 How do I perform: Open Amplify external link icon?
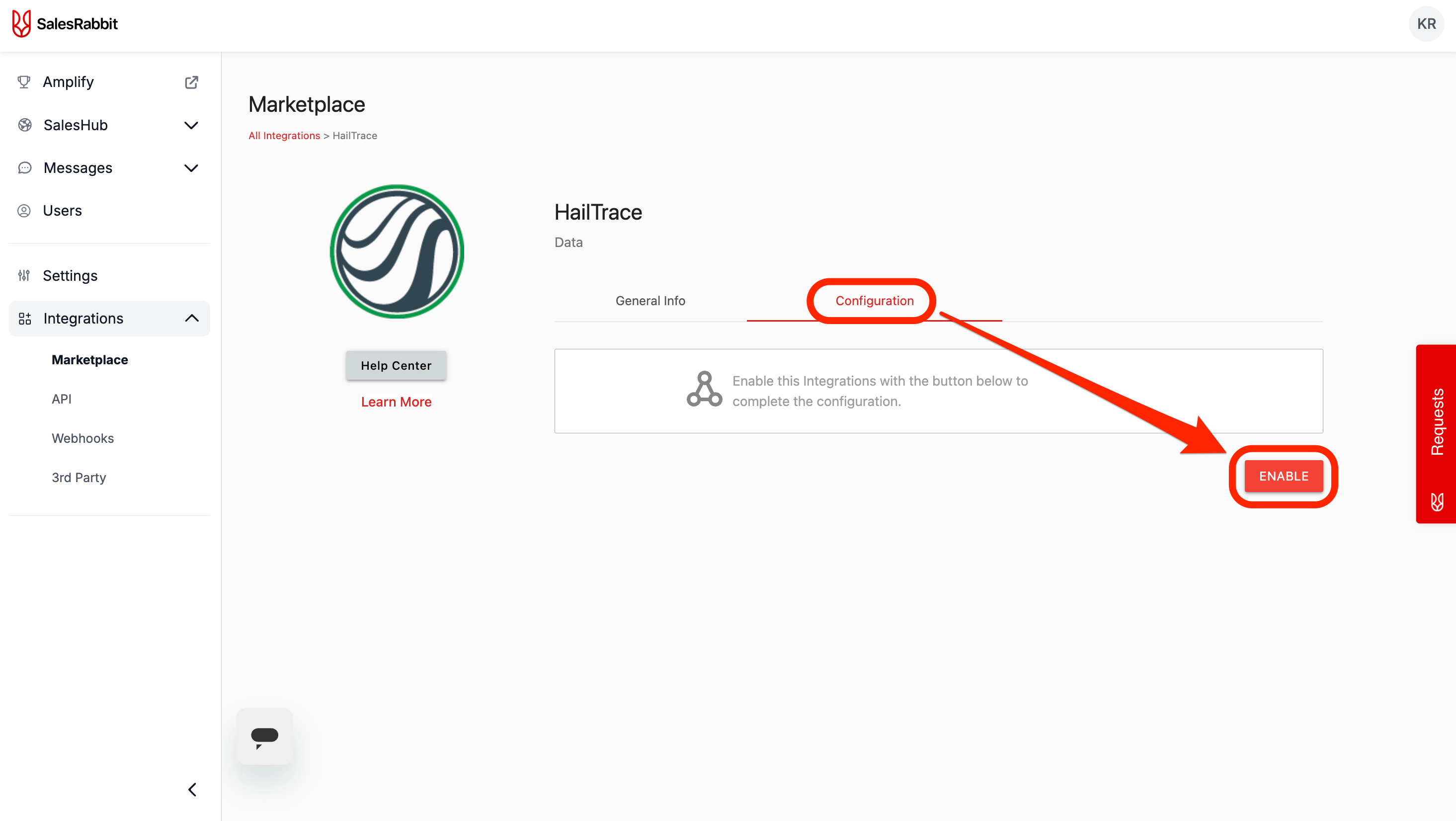[191, 82]
